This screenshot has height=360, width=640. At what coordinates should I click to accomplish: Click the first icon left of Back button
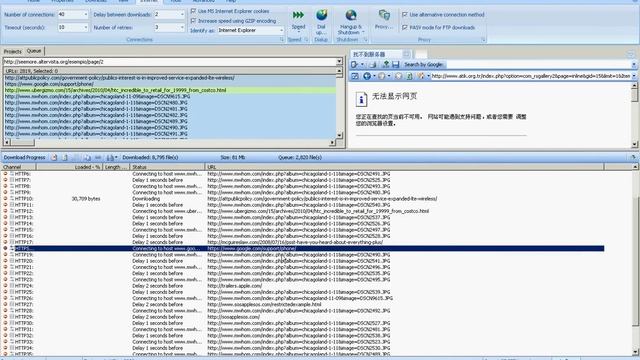click(x=355, y=76)
